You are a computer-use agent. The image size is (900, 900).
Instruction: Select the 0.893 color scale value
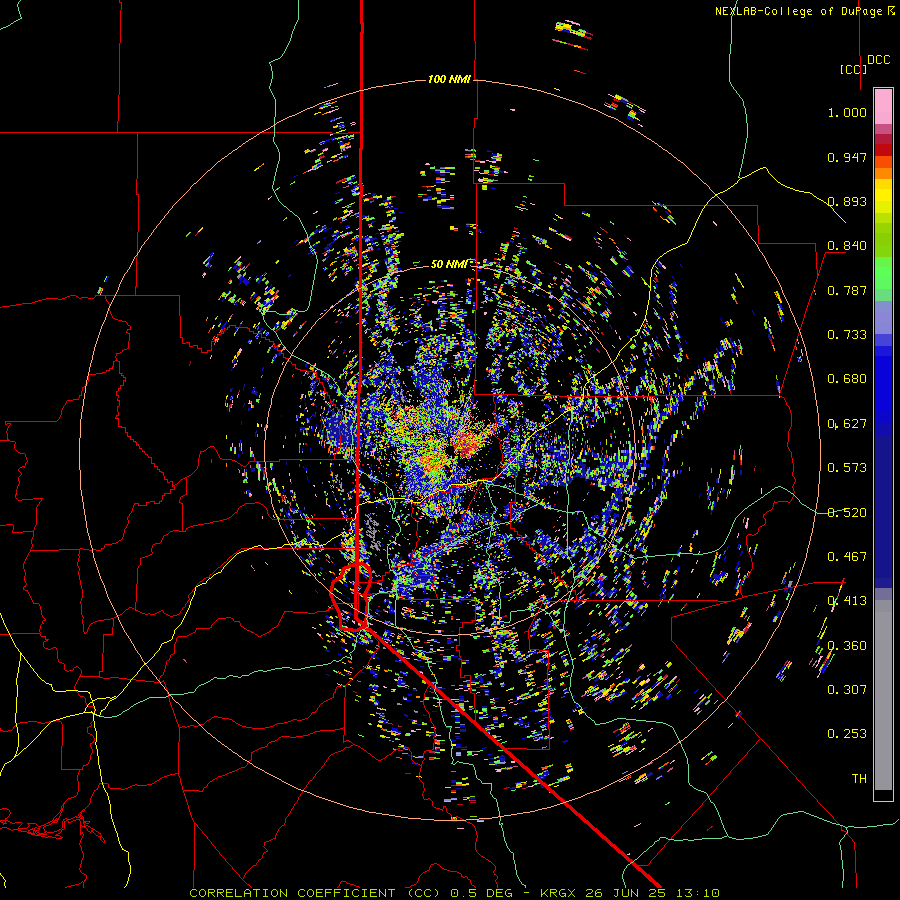coord(847,201)
